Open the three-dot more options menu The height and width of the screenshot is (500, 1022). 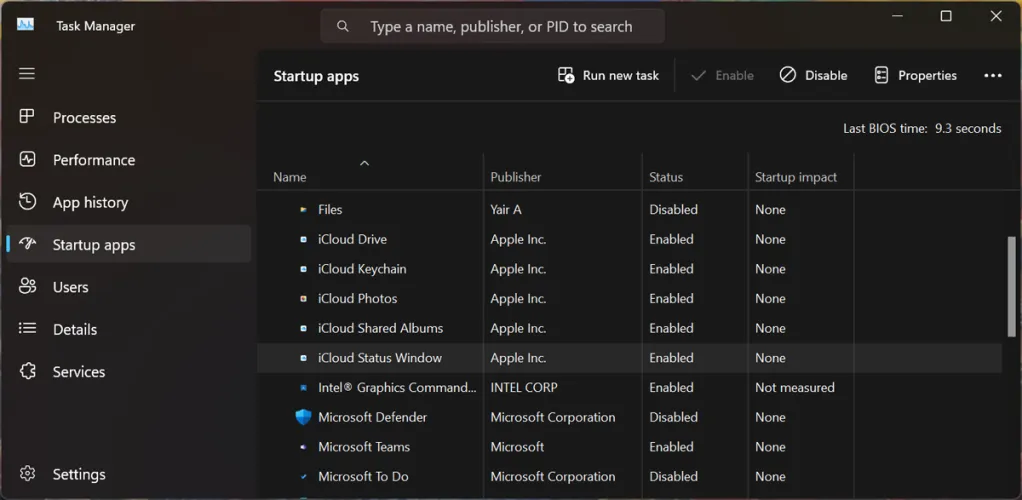[992, 75]
